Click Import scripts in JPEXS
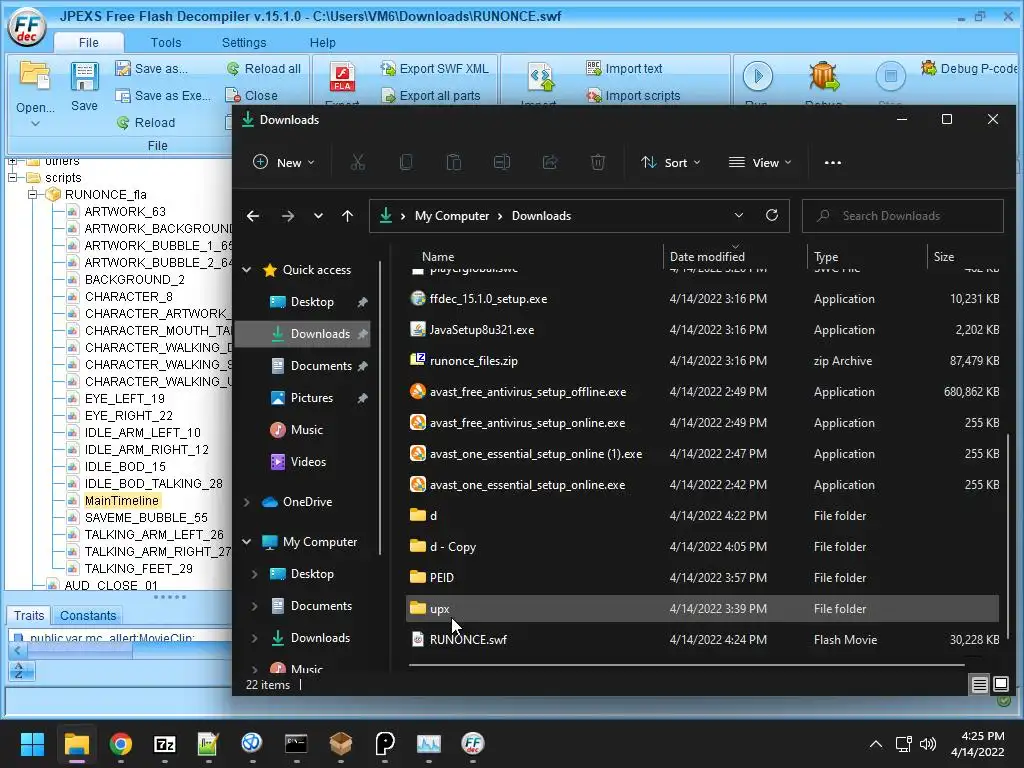 (633, 95)
